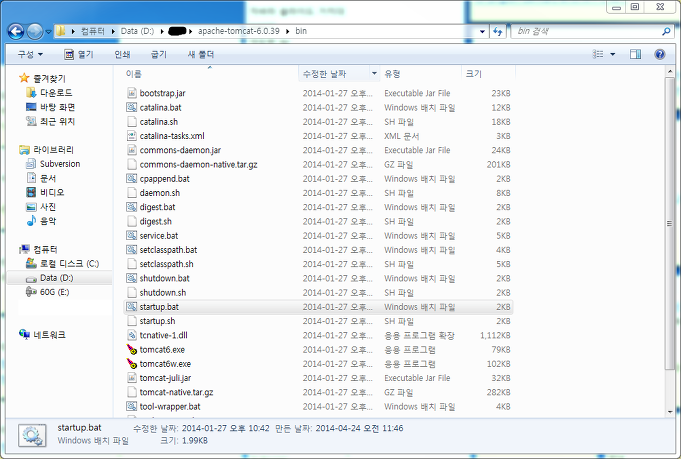
Task: Select the tool-wrapper.bat file icon
Action: click(132, 406)
